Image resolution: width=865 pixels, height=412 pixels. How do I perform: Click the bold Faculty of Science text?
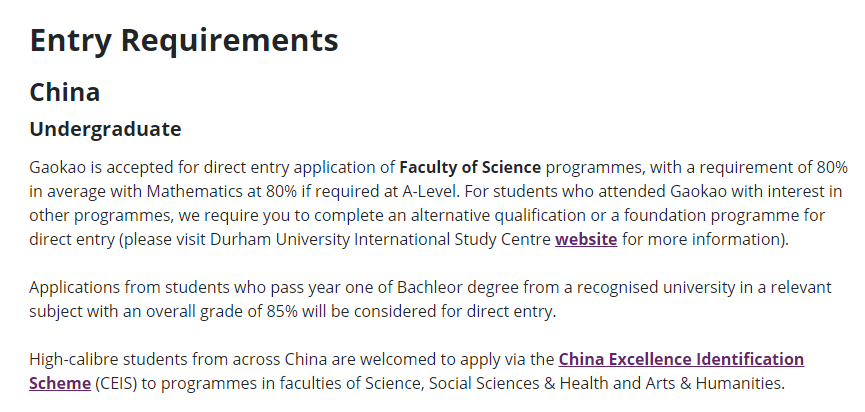(x=470, y=167)
